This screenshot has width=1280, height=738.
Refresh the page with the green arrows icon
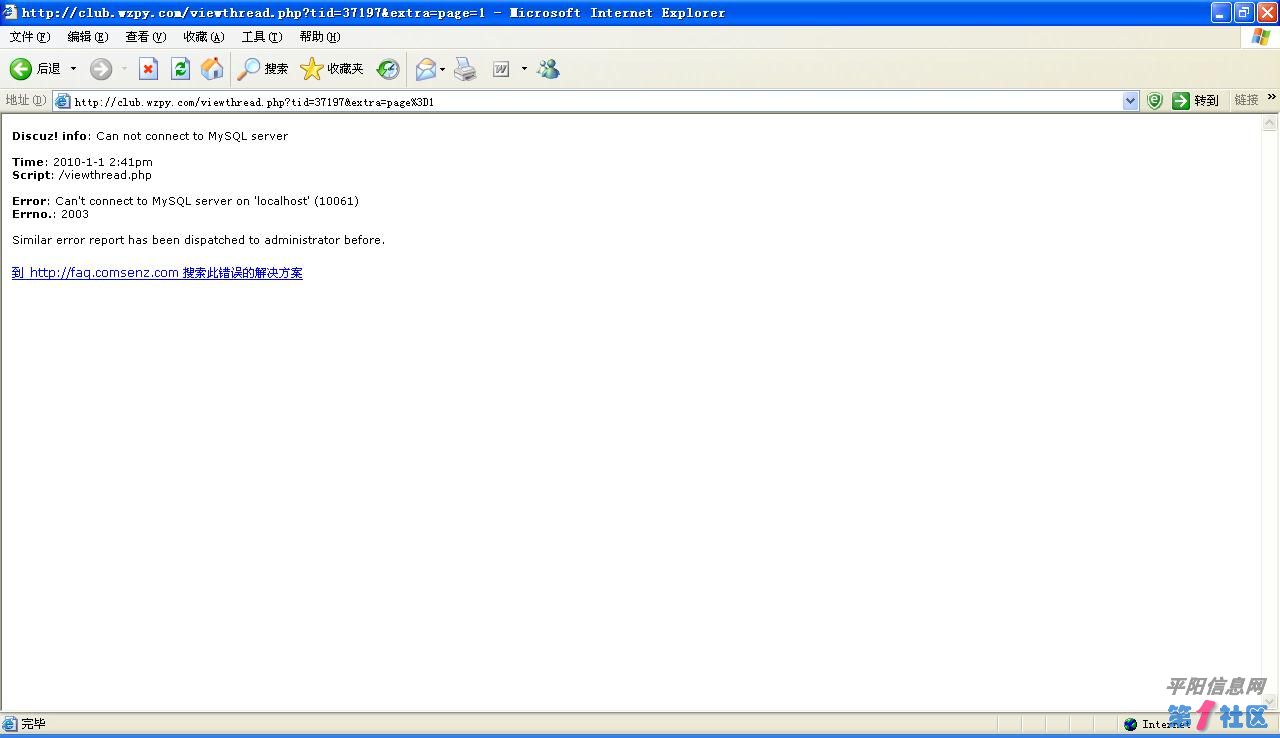click(180, 69)
